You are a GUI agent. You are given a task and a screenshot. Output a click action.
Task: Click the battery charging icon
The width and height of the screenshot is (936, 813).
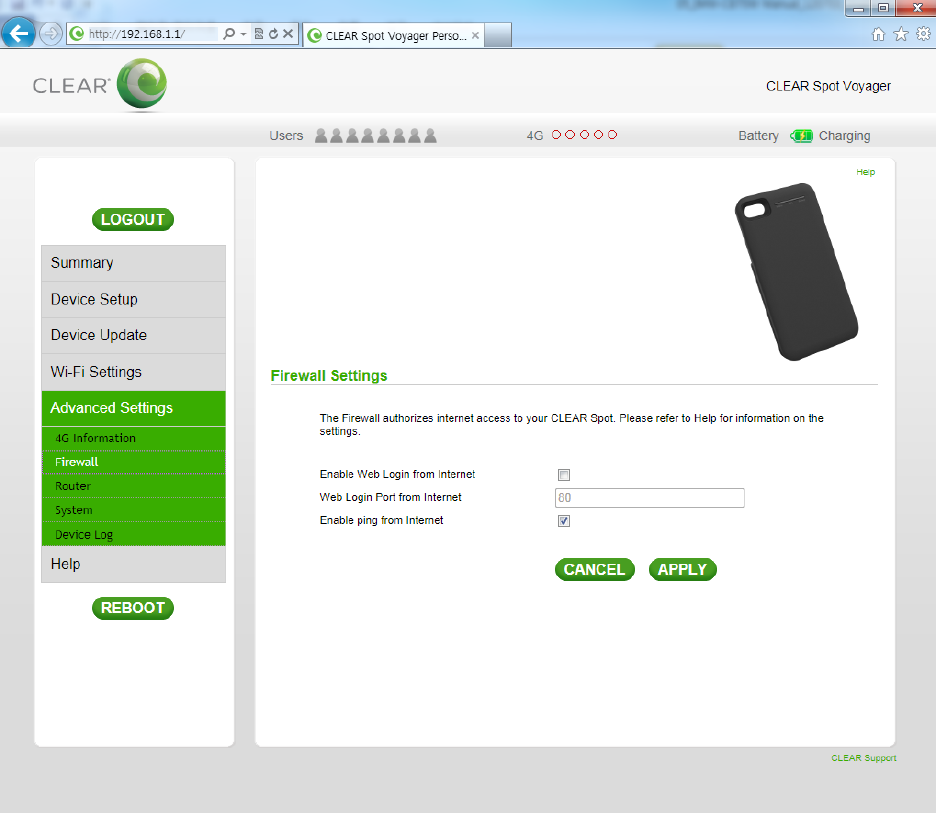801,136
